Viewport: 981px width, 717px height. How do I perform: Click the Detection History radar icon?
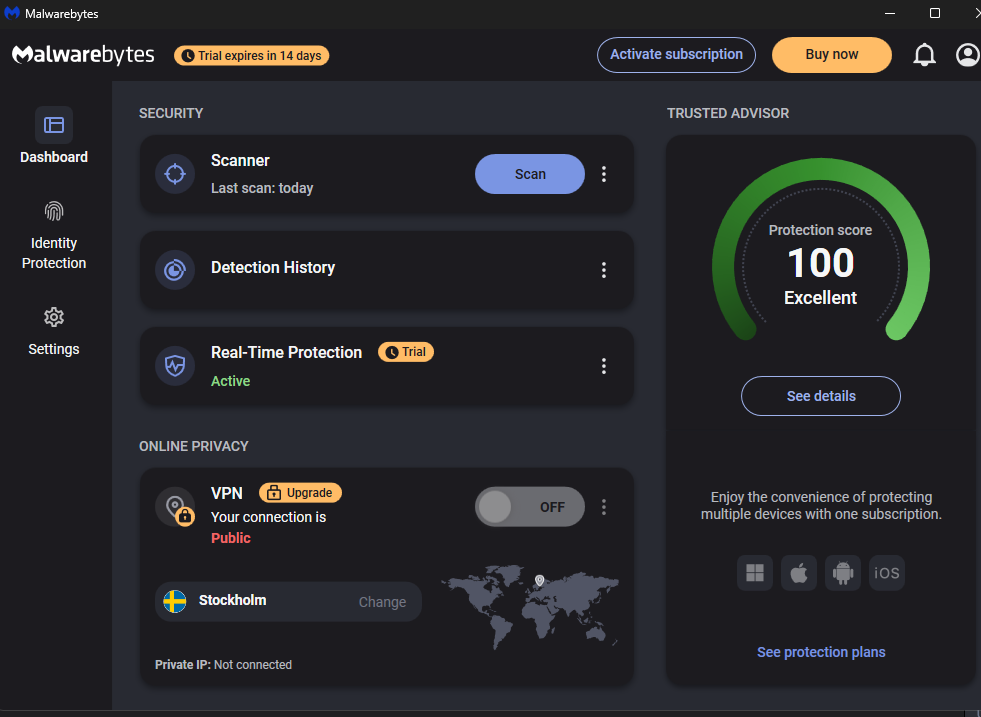pyautogui.click(x=175, y=270)
